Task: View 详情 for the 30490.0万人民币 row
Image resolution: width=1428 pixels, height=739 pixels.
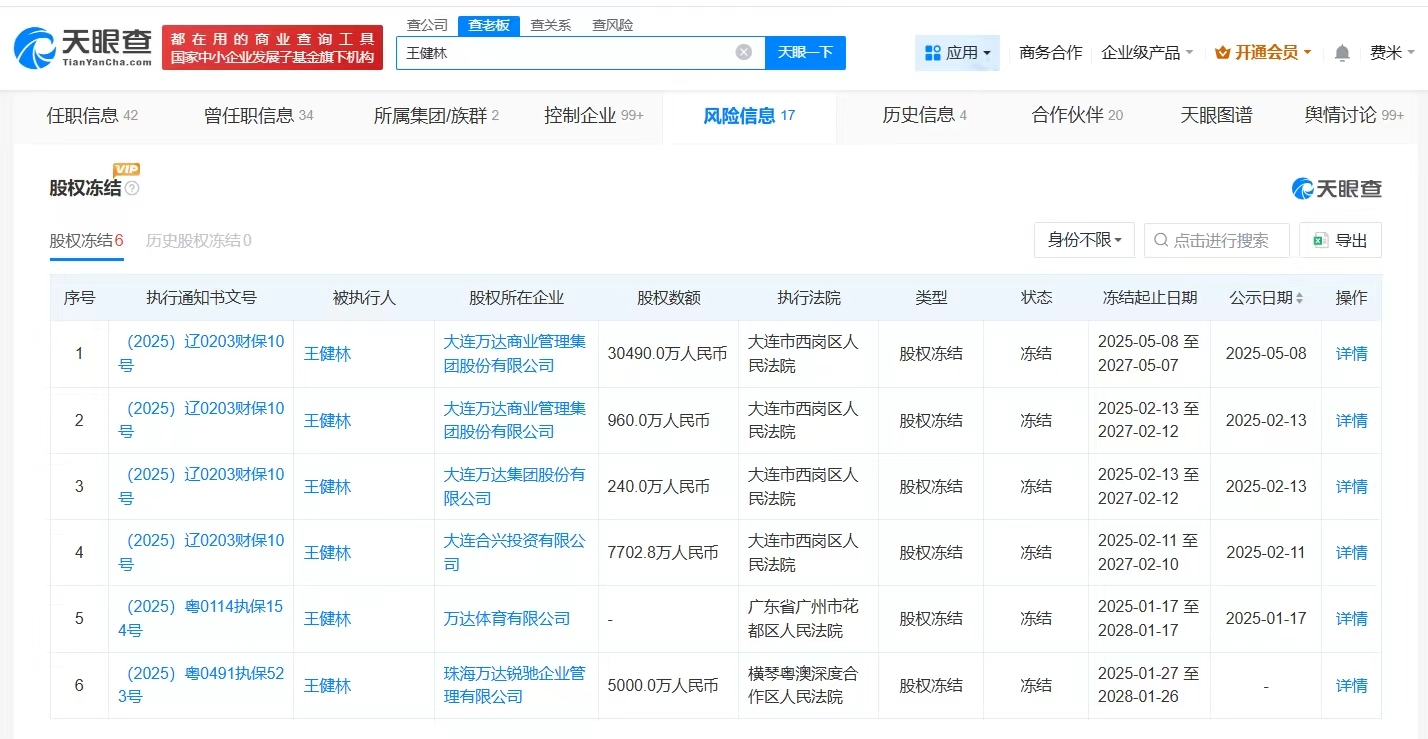Action: [x=1352, y=354]
